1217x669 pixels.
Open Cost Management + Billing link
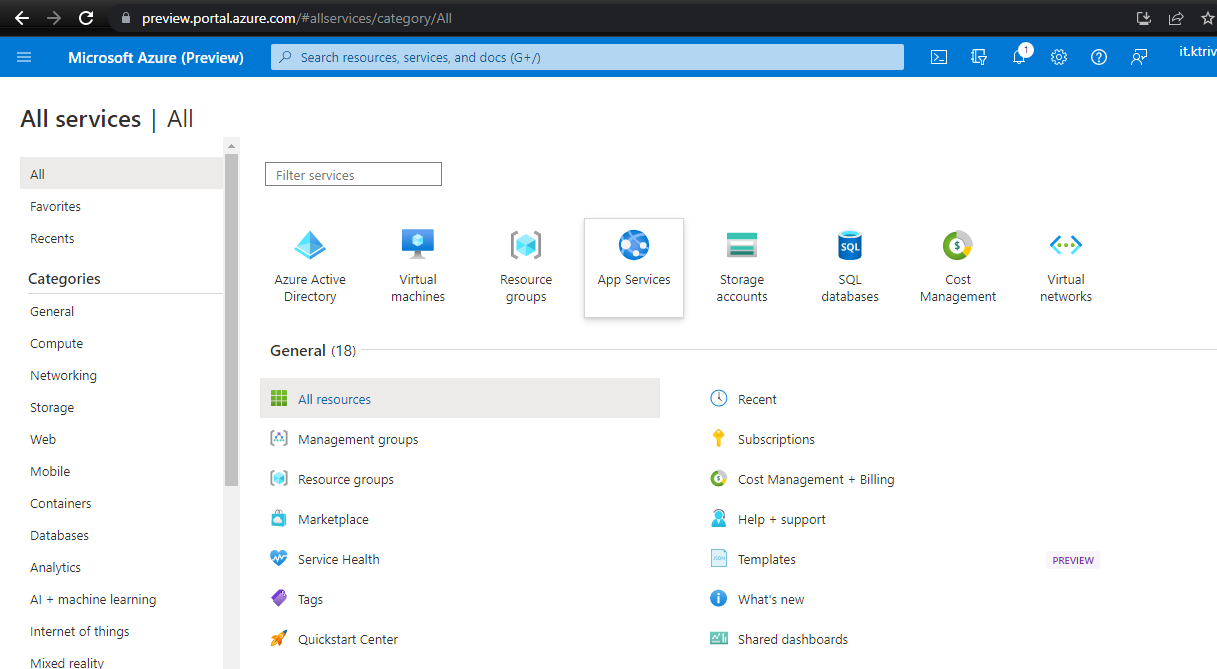pyautogui.click(x=816, y=479)
